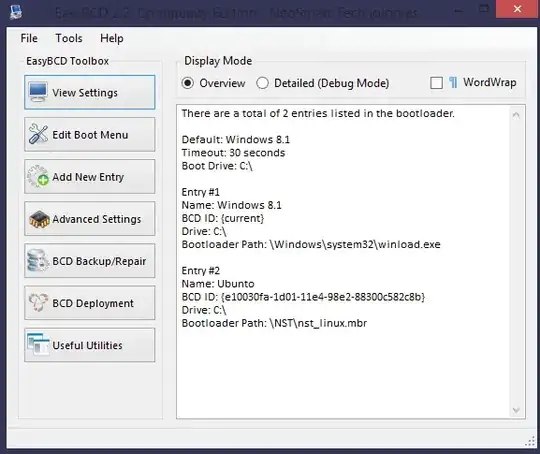Click the BCD Deployment icon
Screen dimensions: 540x454
[x=38, y=303]
